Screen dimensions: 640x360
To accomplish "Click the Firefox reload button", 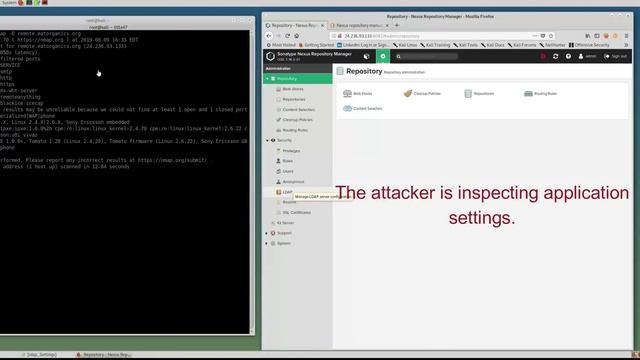I will [287, 36].
